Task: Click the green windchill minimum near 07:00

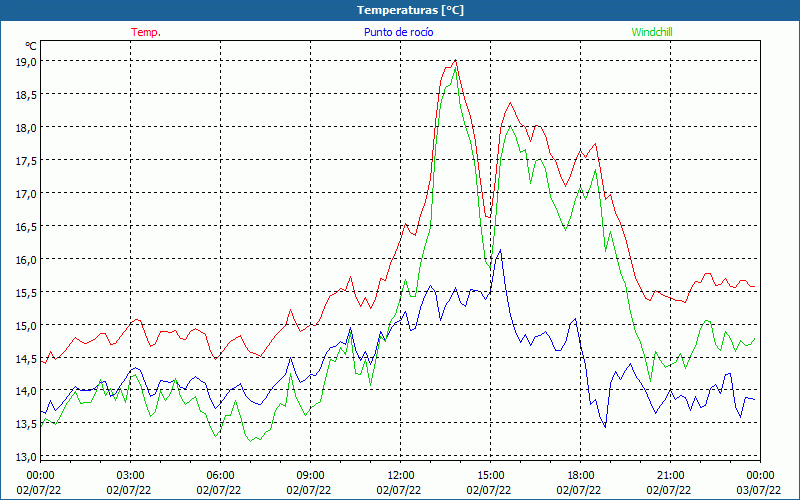Action: [251, 441]
